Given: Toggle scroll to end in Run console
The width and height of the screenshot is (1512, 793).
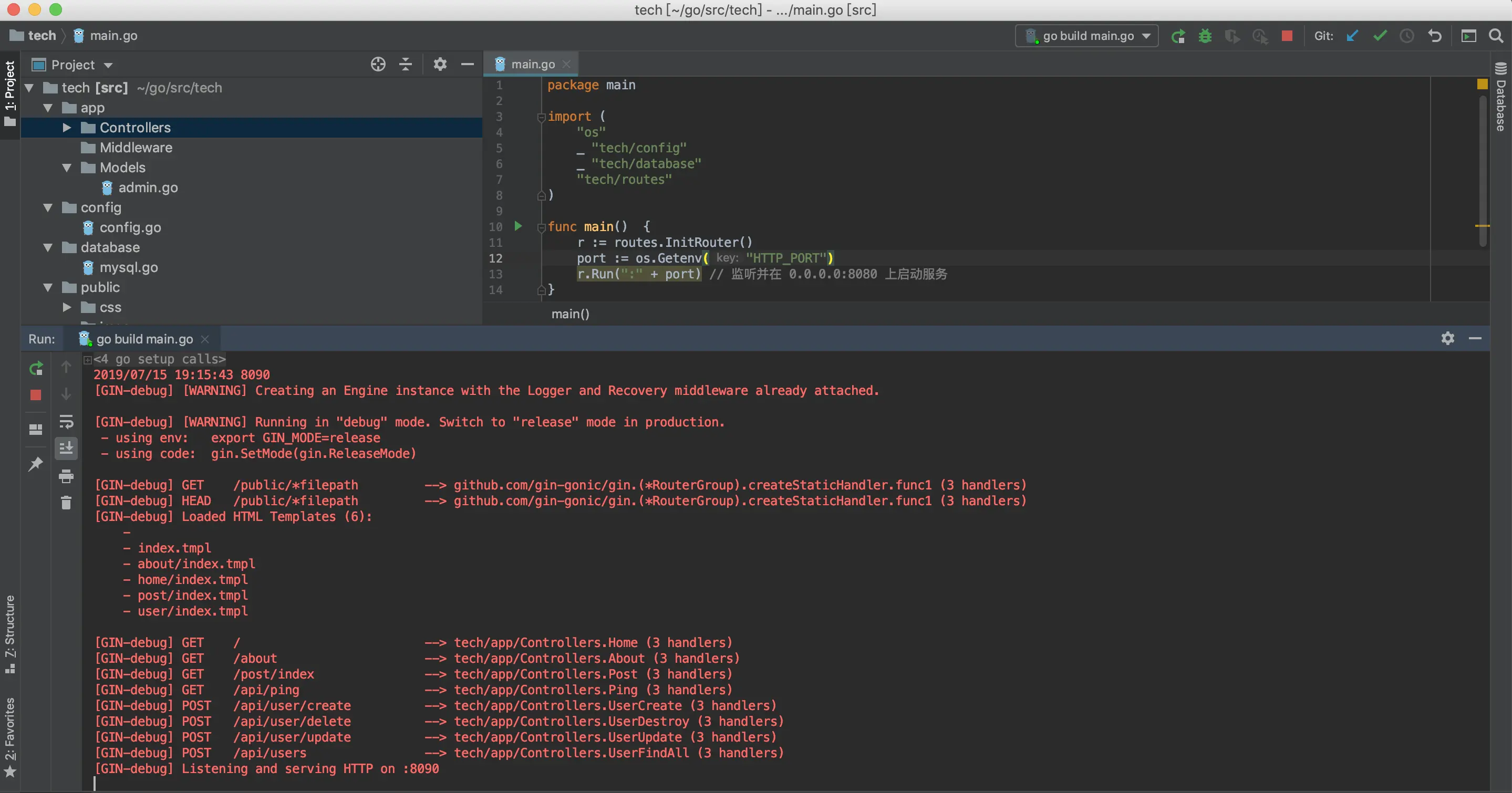Looking at the screenshot, I should tap(66, 448).
